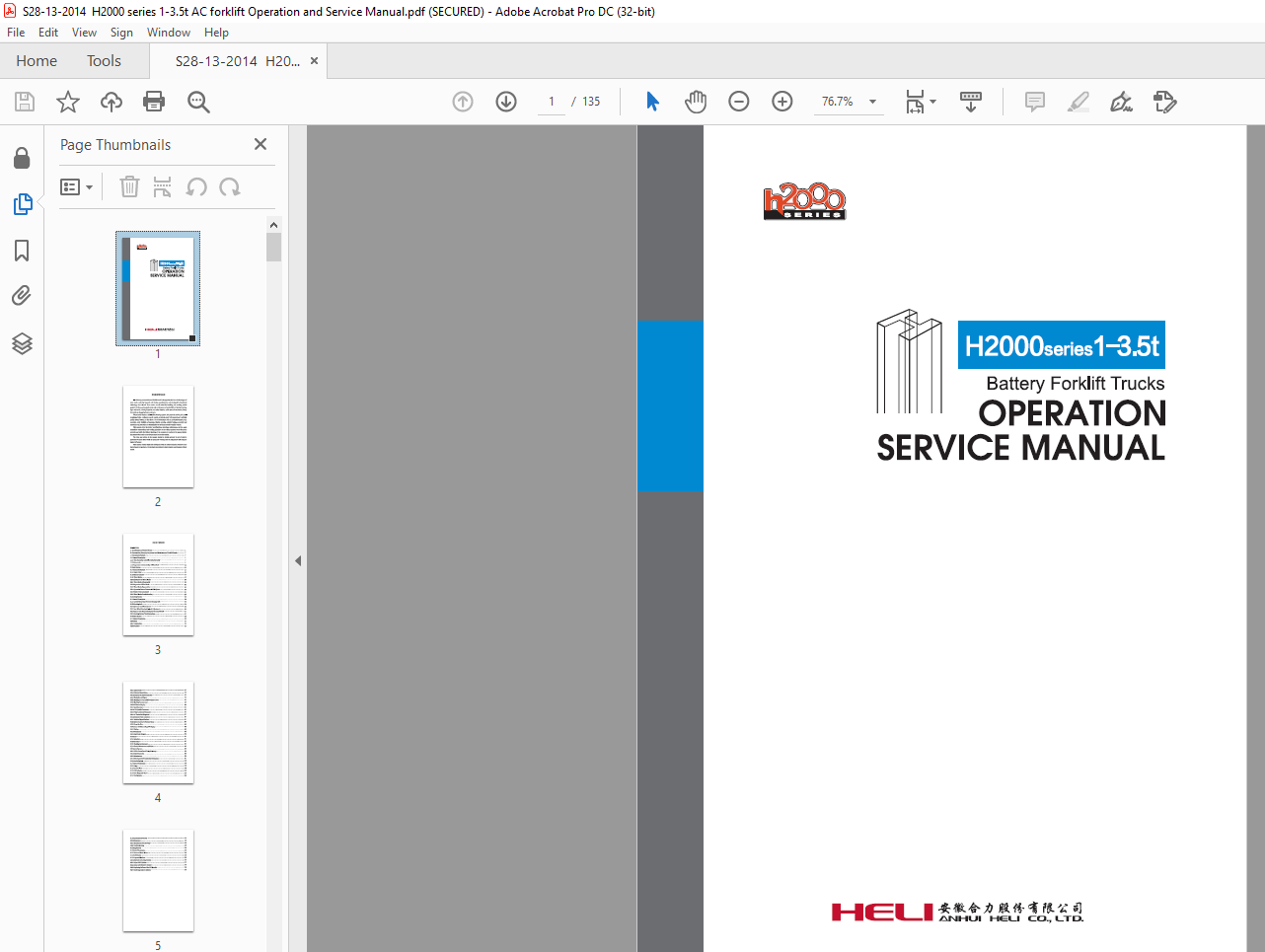Screen dimensions: 1265x952
Task: Select page 5 thumbnail
Action: [158, 881]
